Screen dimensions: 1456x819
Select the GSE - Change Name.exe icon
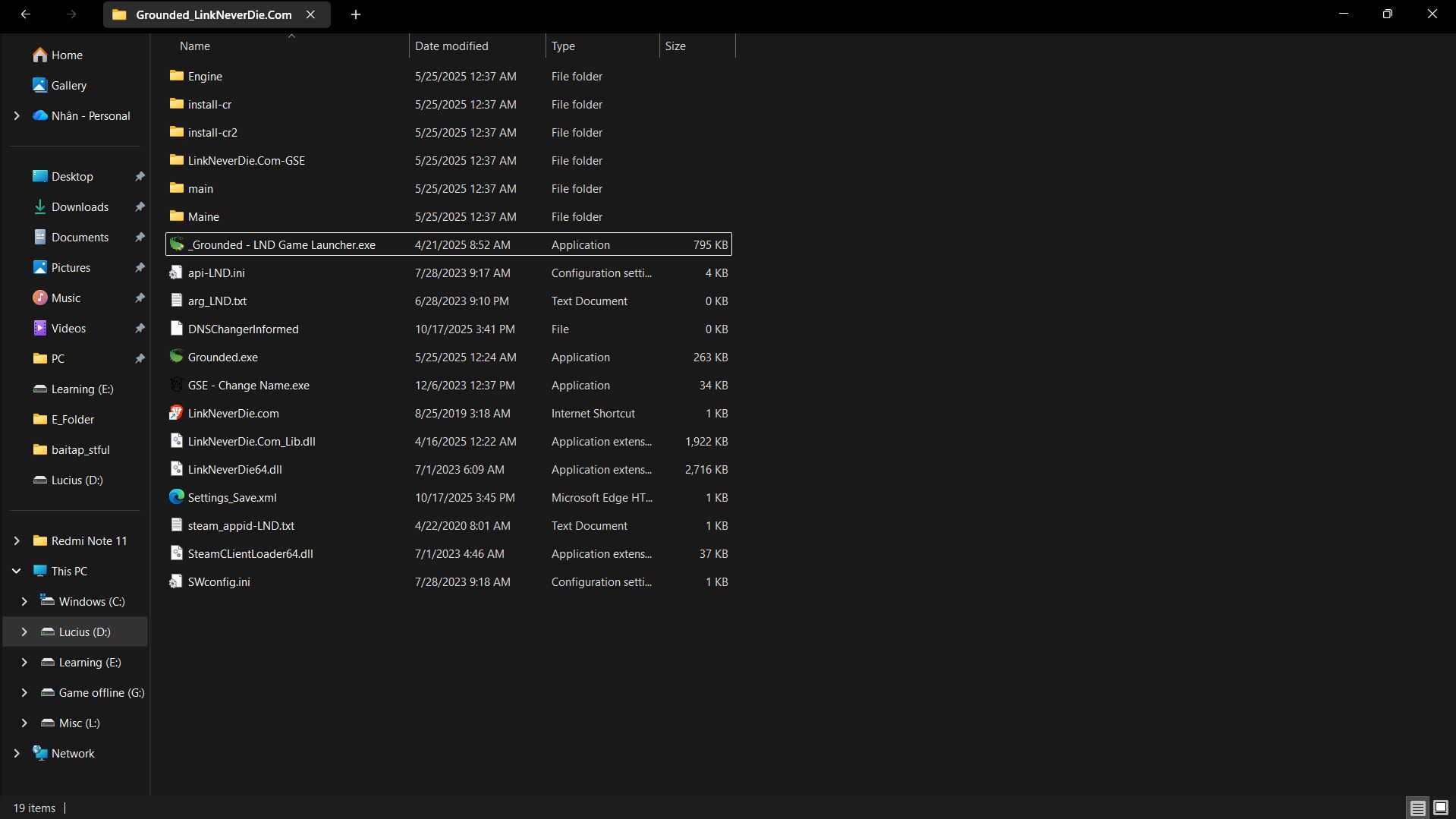point(176,385)
